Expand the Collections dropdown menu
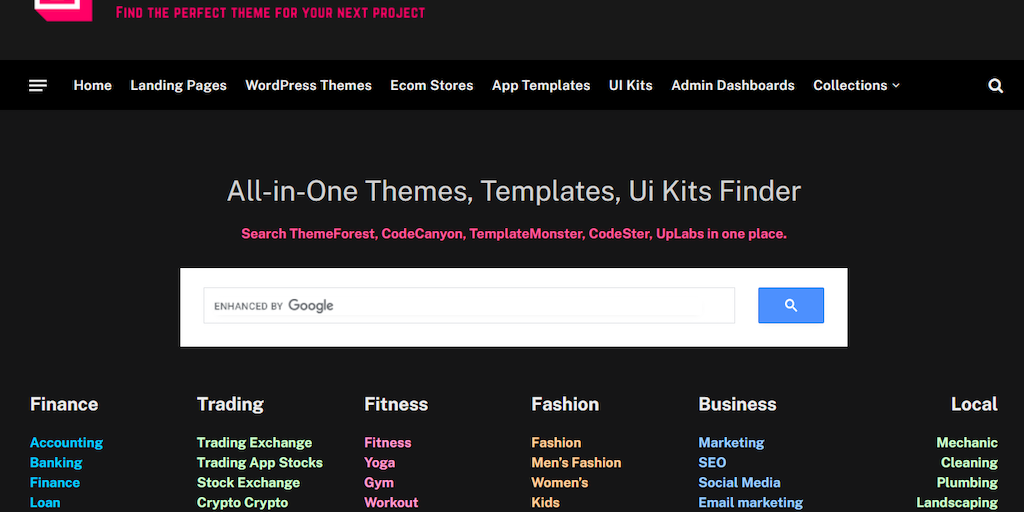This screenshot has height=512, width=1024. [x=856, y=86]
